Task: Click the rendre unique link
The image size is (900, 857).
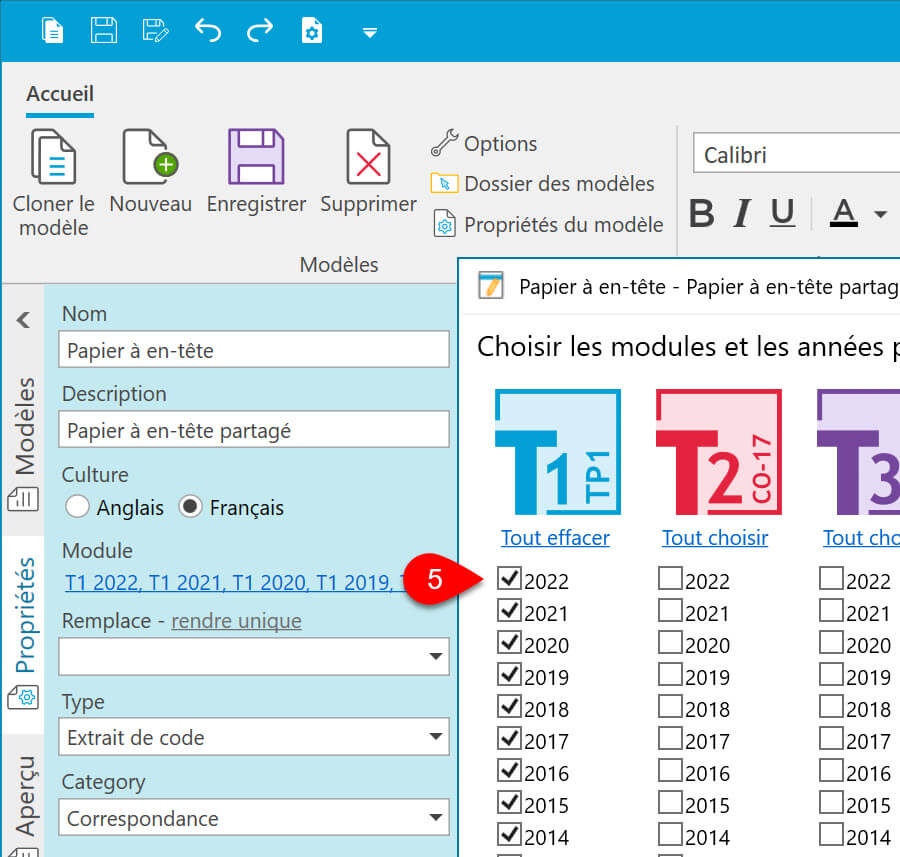Action: point(236,621)
